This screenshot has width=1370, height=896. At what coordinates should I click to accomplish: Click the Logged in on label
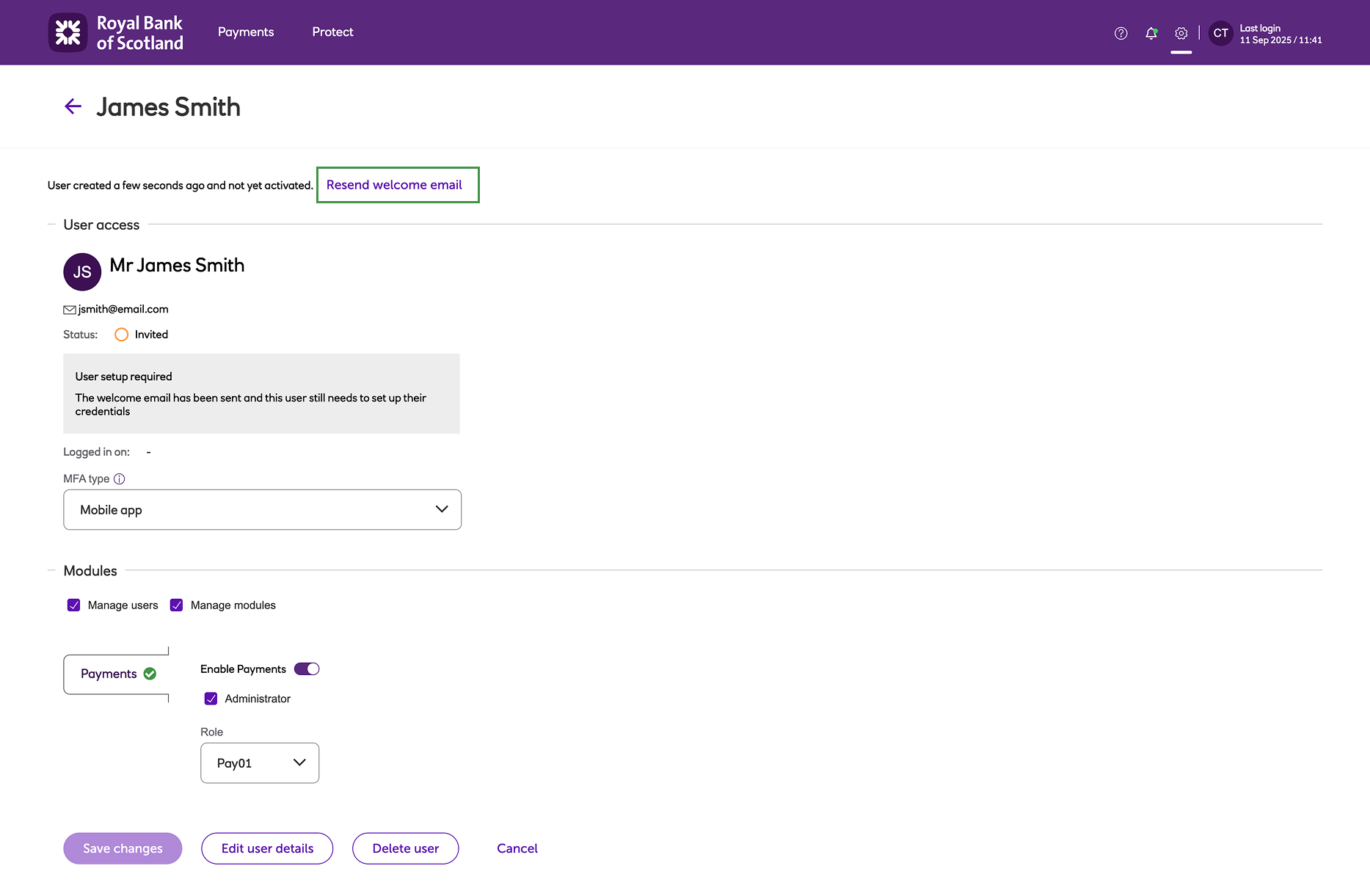96,452
